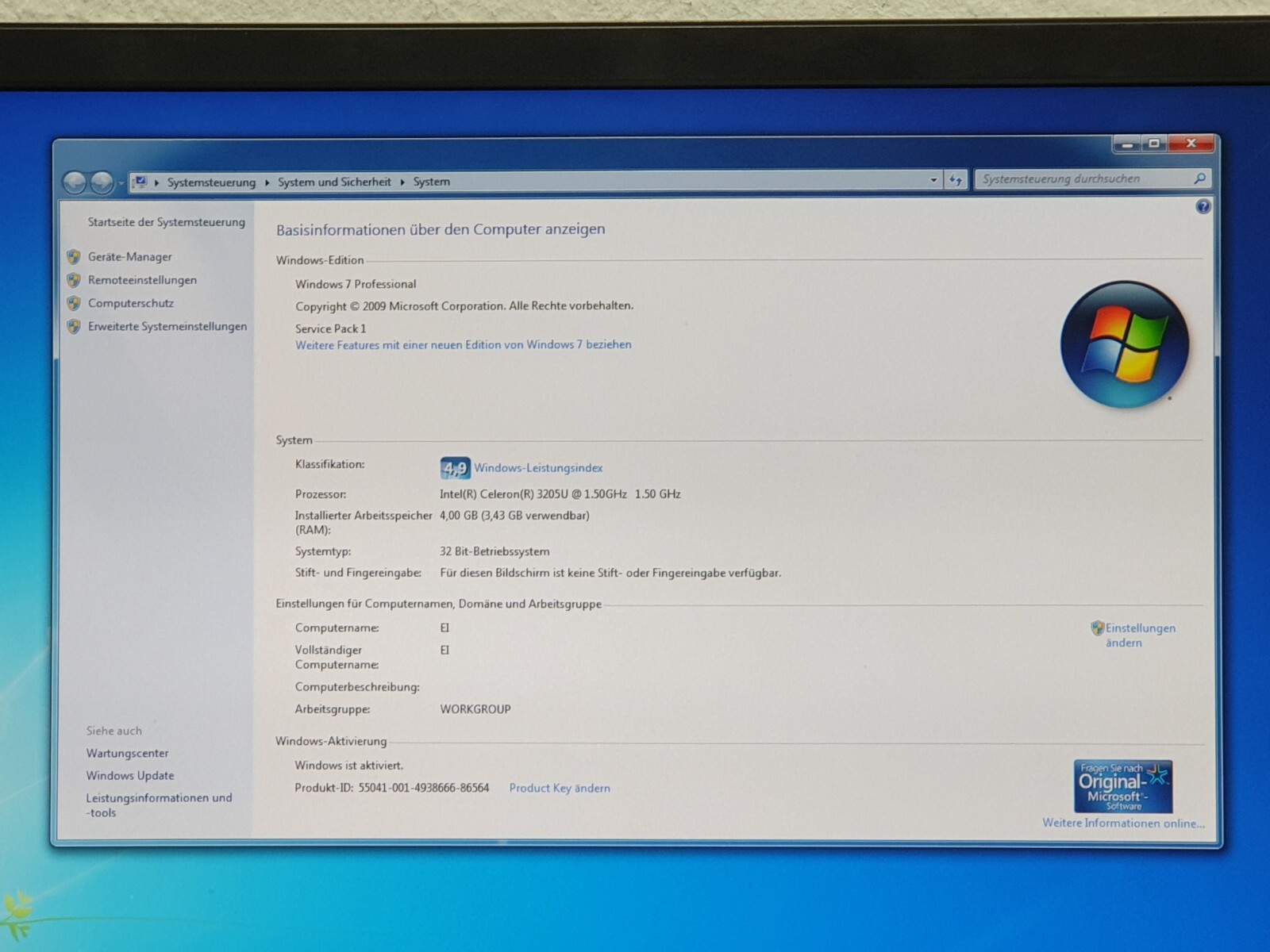Click Weitere Features mit einer neuen Edition link
This screenshot has width=1270, height=952.
(464, 344)
